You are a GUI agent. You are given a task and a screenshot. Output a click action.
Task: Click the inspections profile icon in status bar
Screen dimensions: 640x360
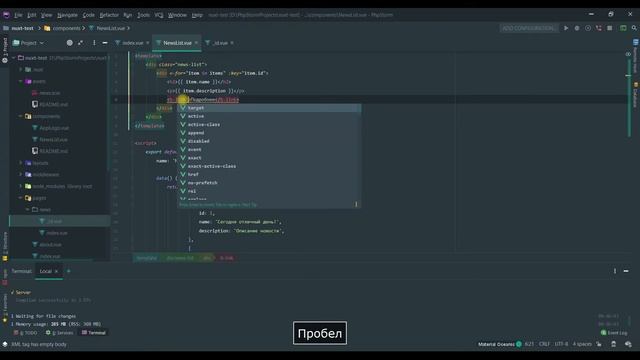613,344
